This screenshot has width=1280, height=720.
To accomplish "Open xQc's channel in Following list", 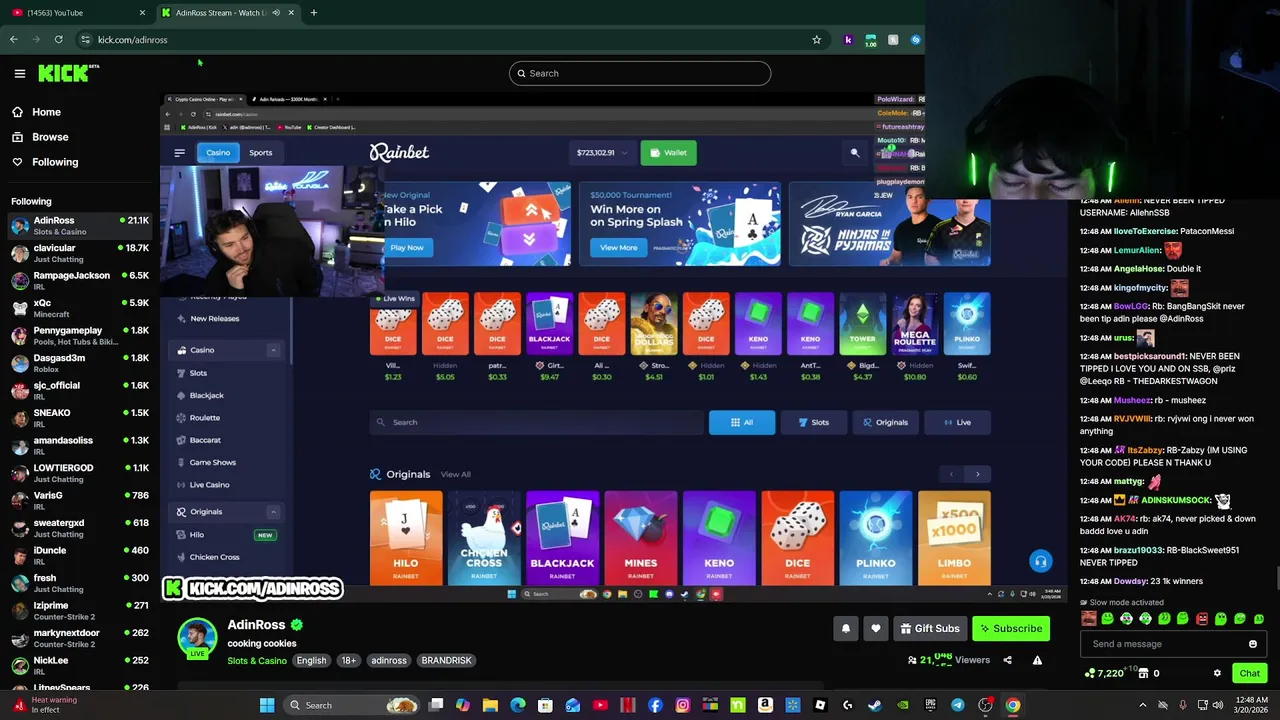I will [x=80, y=308].
